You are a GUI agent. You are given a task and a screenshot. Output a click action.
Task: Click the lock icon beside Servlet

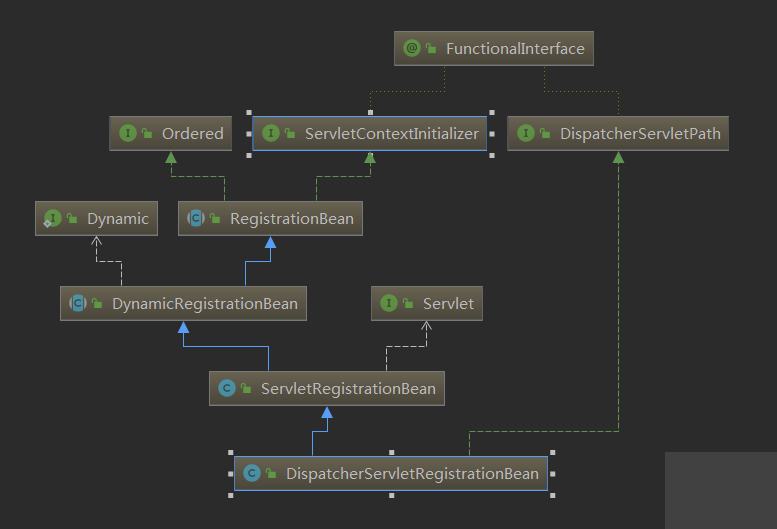click(408, 303)
